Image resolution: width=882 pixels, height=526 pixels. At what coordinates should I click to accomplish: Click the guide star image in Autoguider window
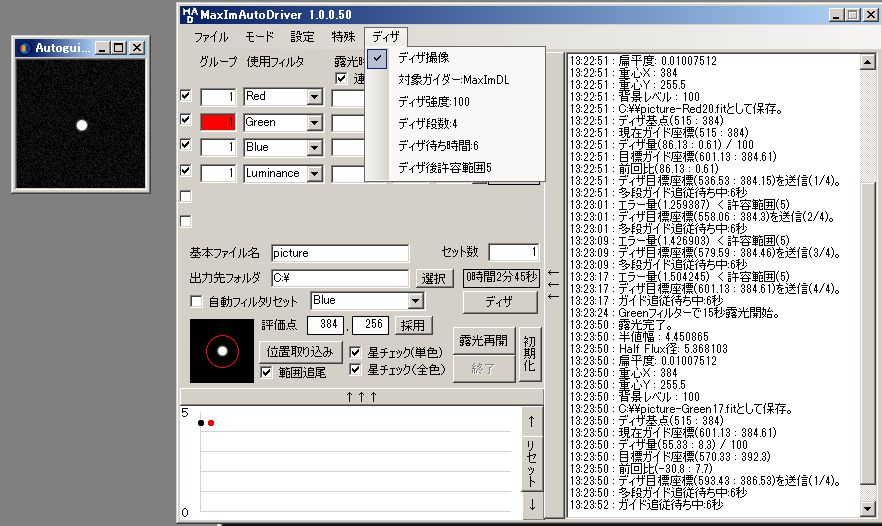[x=82, y=125]
